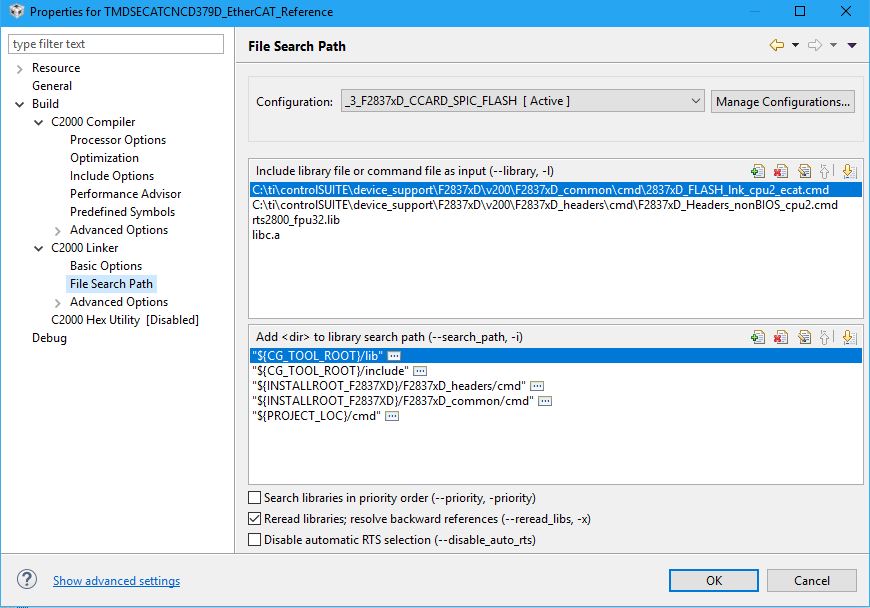Expand the Resource tree node
870x608 pixels.
click(x=20, y=68)
